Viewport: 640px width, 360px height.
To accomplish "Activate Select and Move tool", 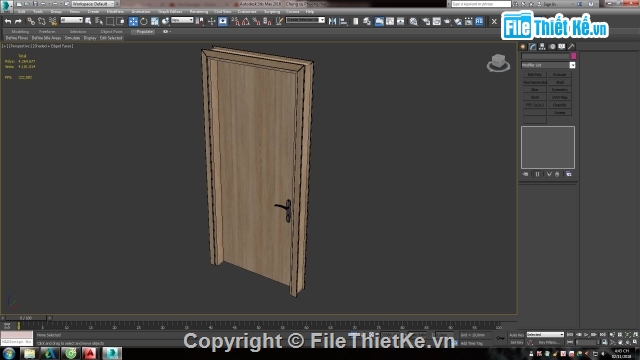I will point(133,21).
